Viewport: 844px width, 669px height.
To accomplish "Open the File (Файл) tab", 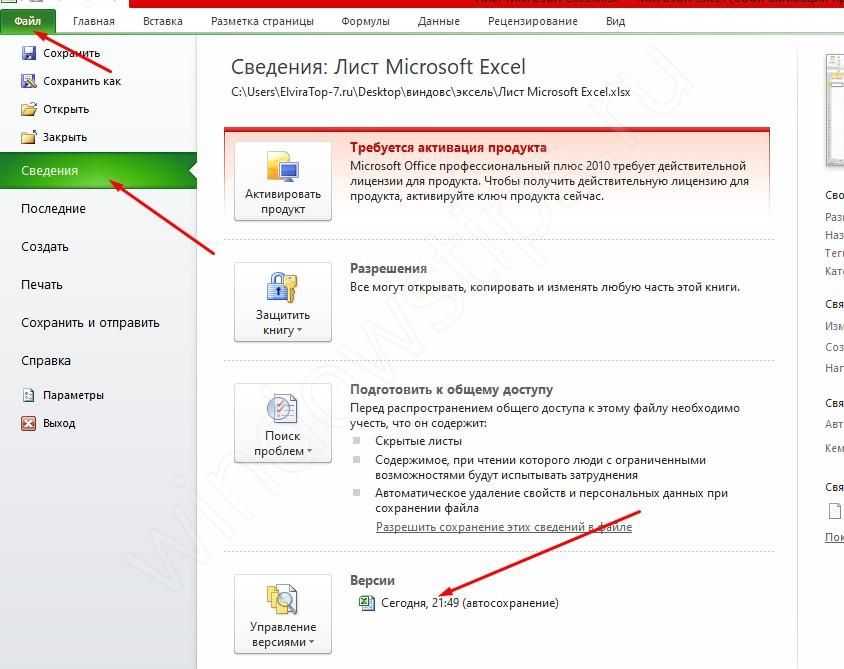I will (28, 20).
